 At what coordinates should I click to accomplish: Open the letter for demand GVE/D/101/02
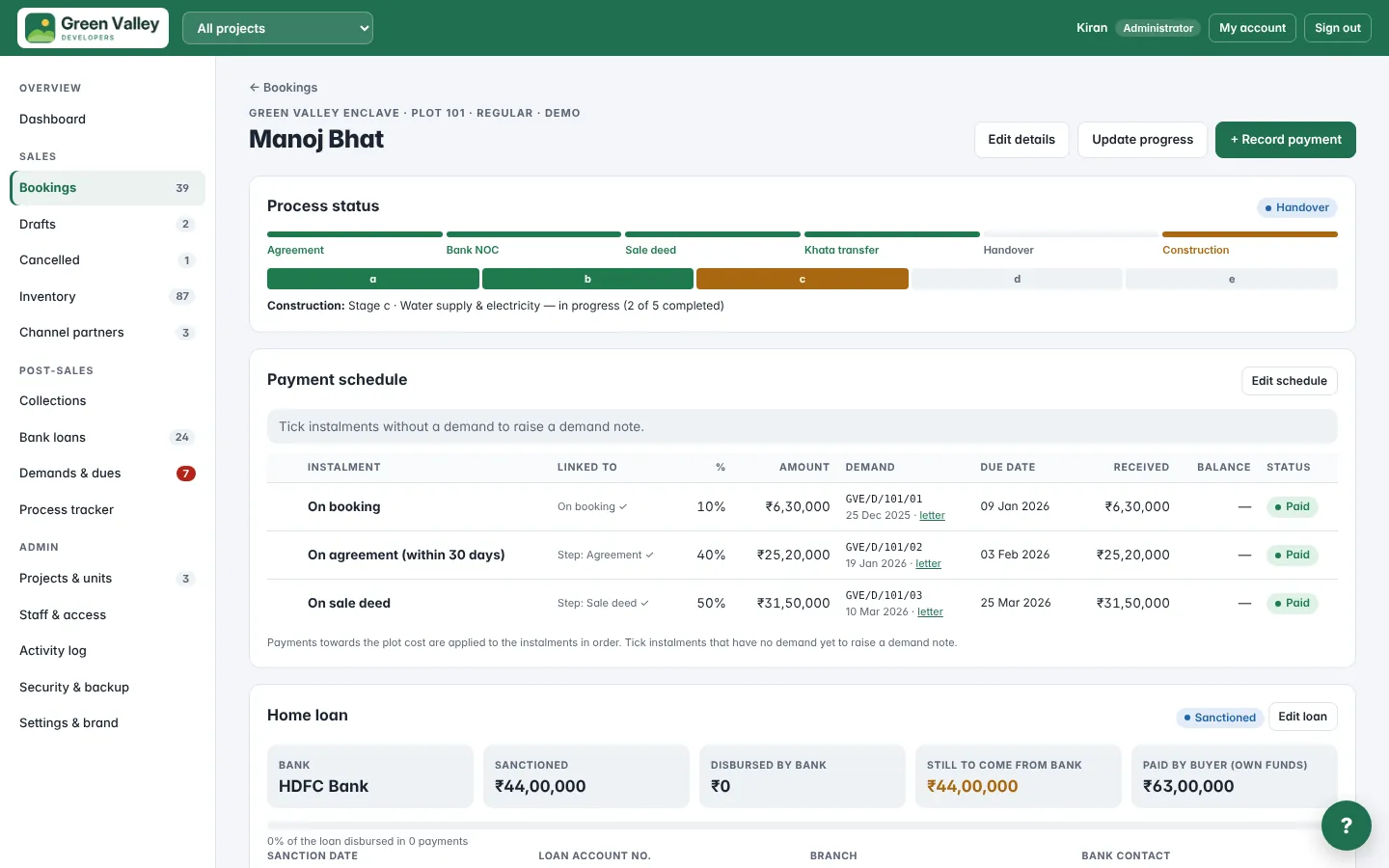pos(928,564)
